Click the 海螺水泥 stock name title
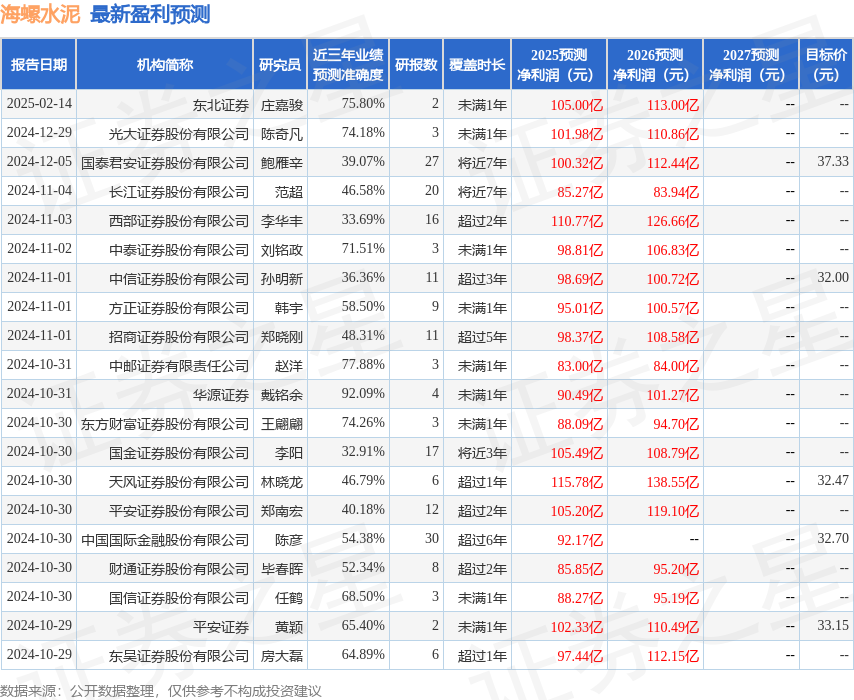This screenshot has height=700, width=854. (40, 15)
